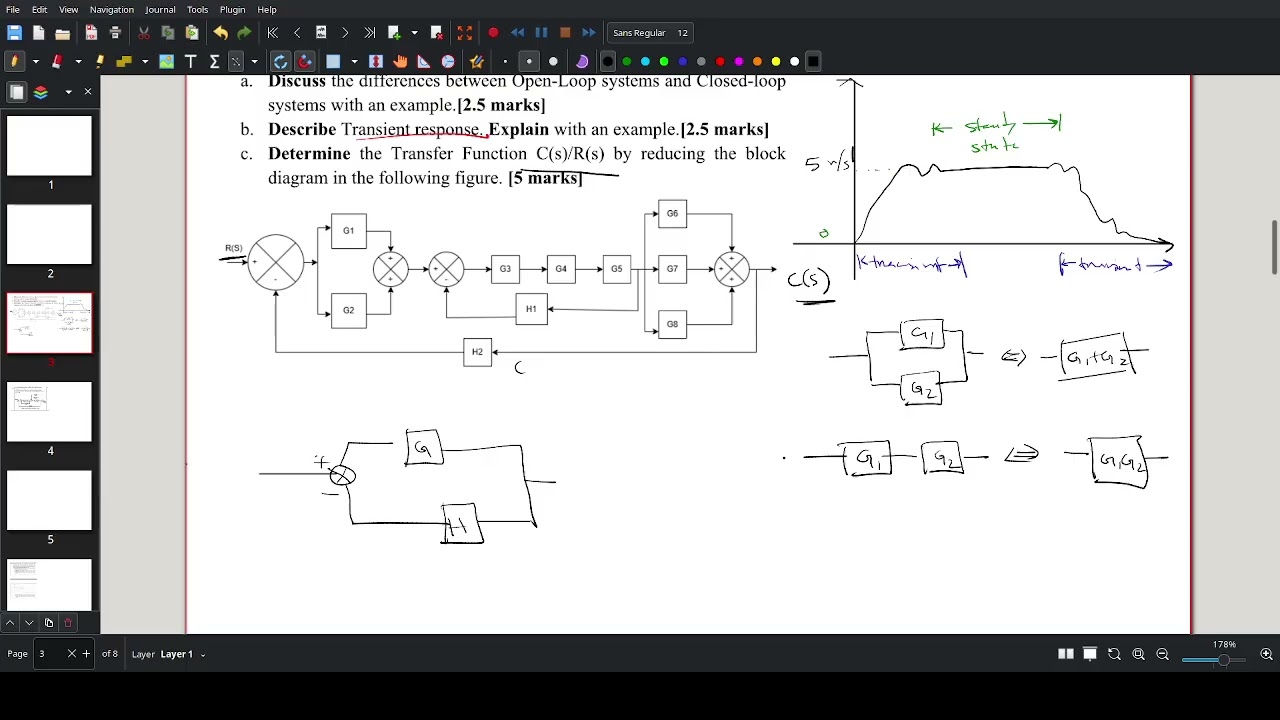
Task: Export as PDF icon
Action: click(x=91, y=33)
